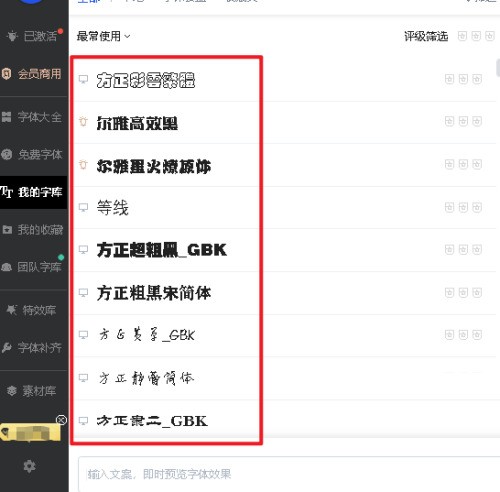The width and height of the screenshot is (500, 492).
Task: Set third rating star on 方正彩云繁體 row
Action: tap(477, 79)
